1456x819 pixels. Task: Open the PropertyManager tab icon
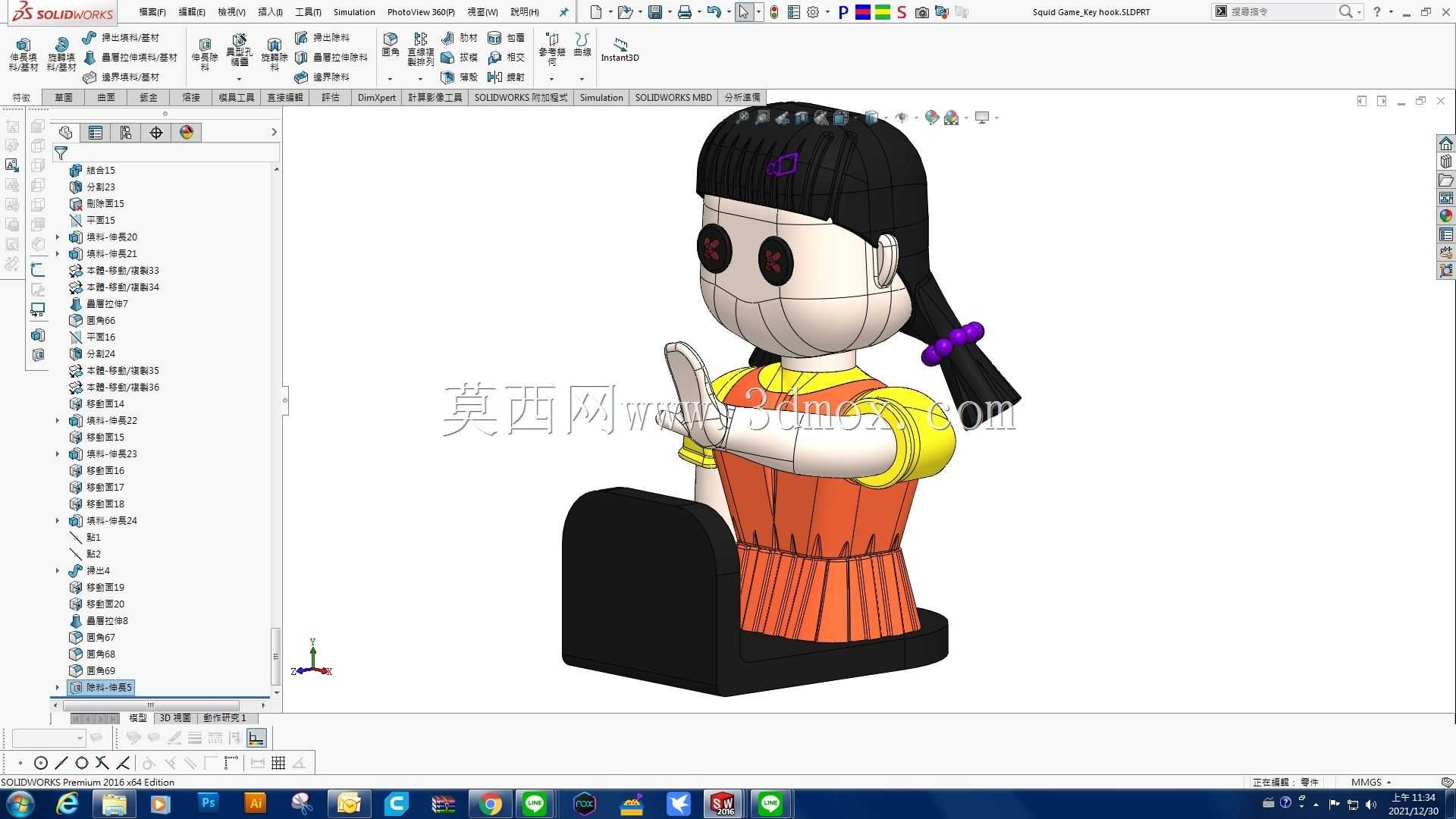96,133
